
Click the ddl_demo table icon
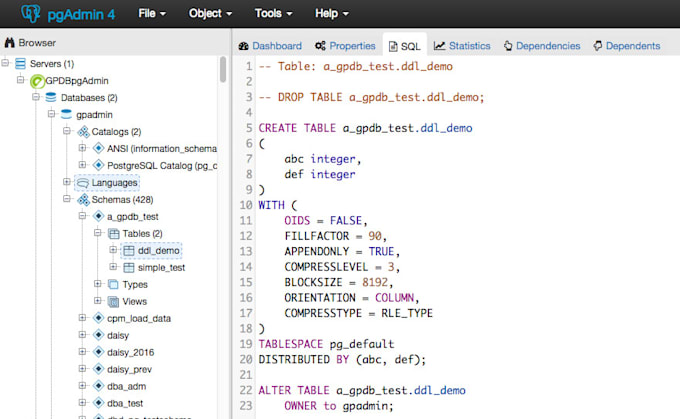(x=129, y=251)
